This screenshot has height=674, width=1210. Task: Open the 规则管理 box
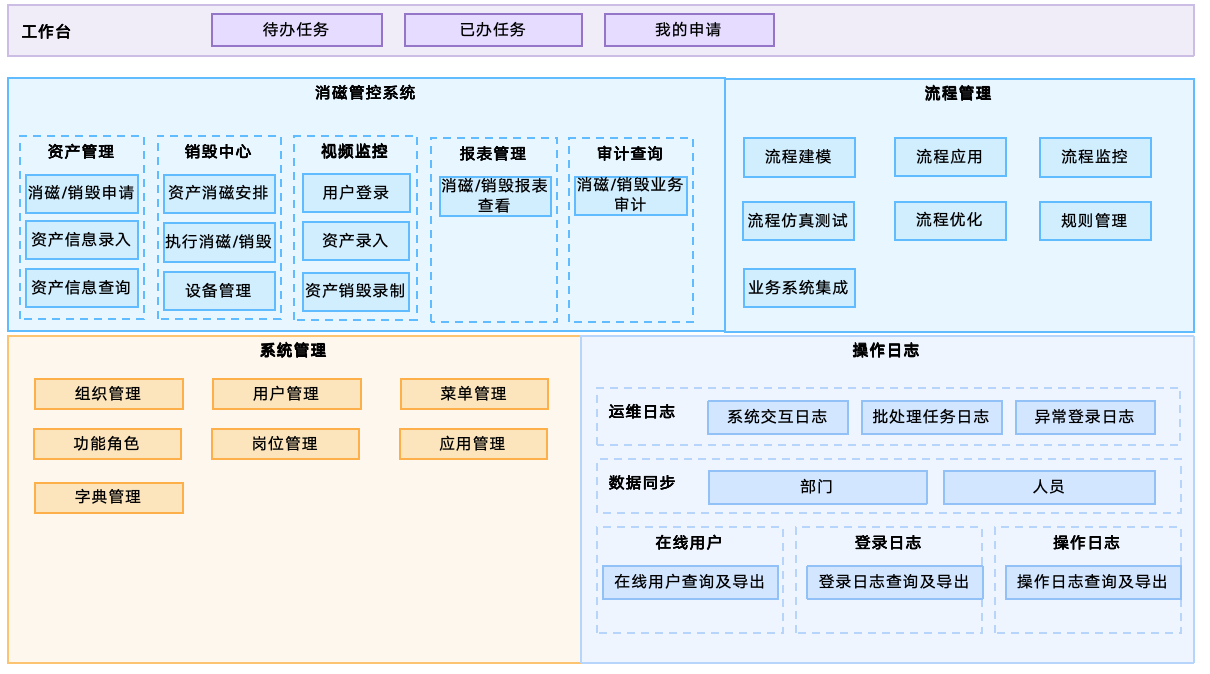(x=1095, y=221)
